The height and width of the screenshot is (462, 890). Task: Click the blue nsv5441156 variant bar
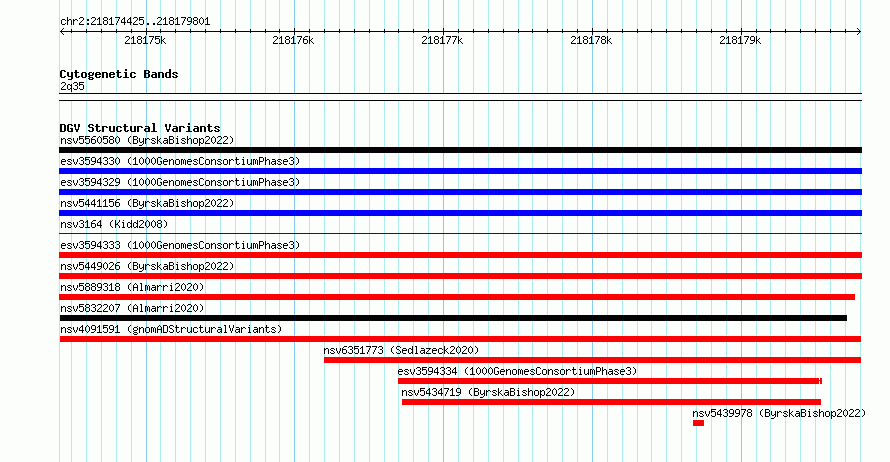click(x=460, y=213)
